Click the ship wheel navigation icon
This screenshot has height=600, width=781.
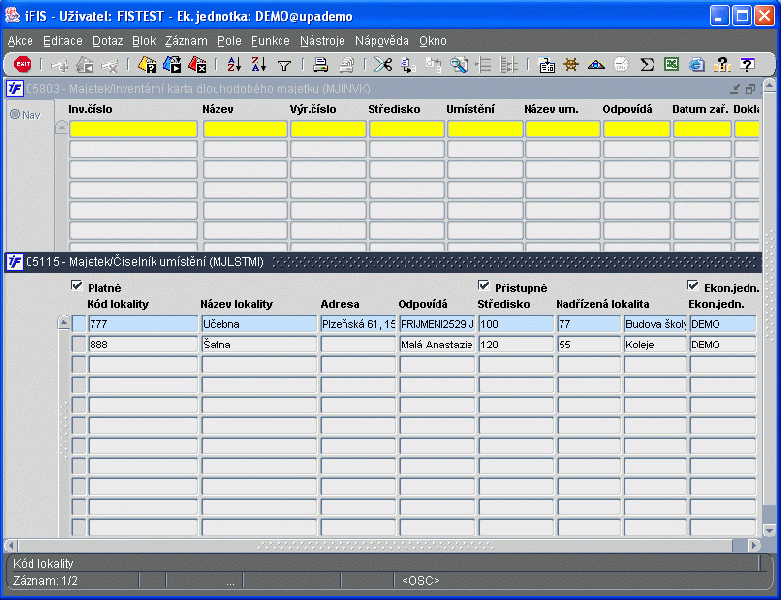pyautogui.click(x=571, y=64)
